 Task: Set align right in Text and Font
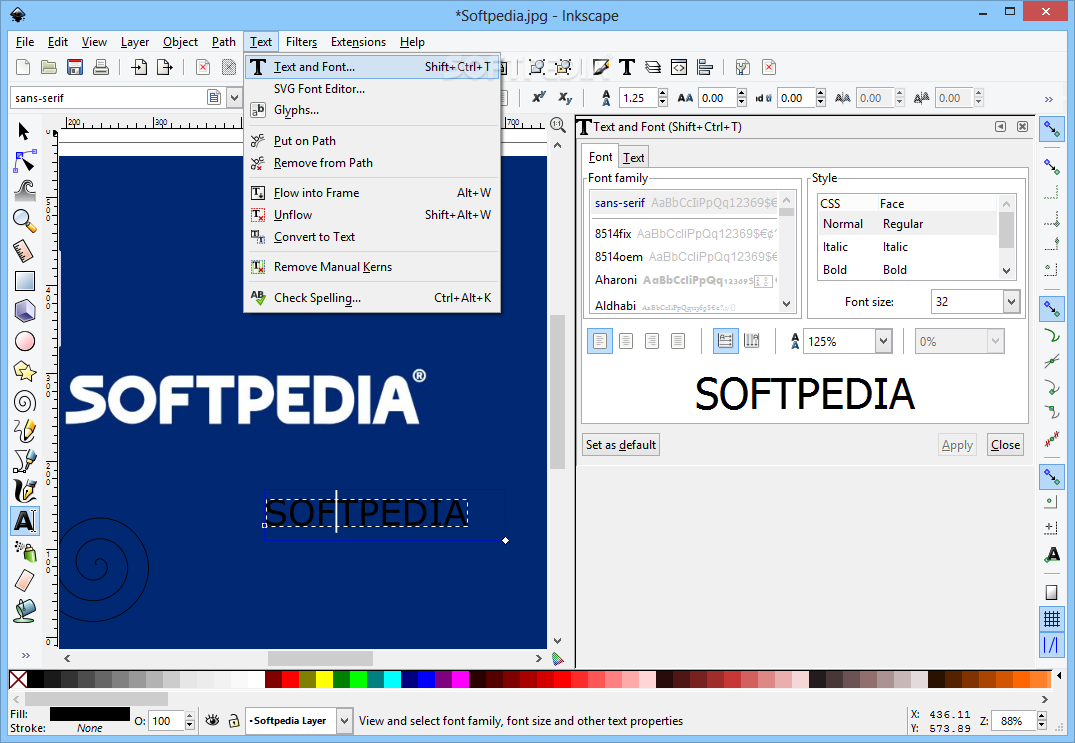click(x=652, y=341)
